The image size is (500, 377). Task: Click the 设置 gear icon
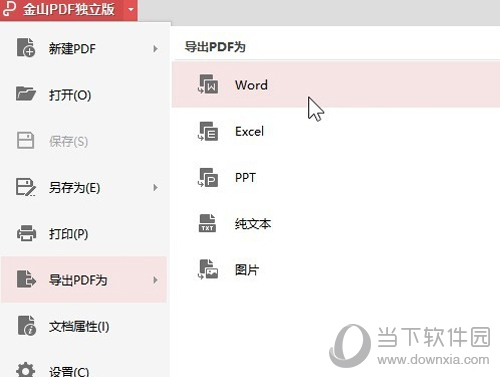(x=25, y=370)
